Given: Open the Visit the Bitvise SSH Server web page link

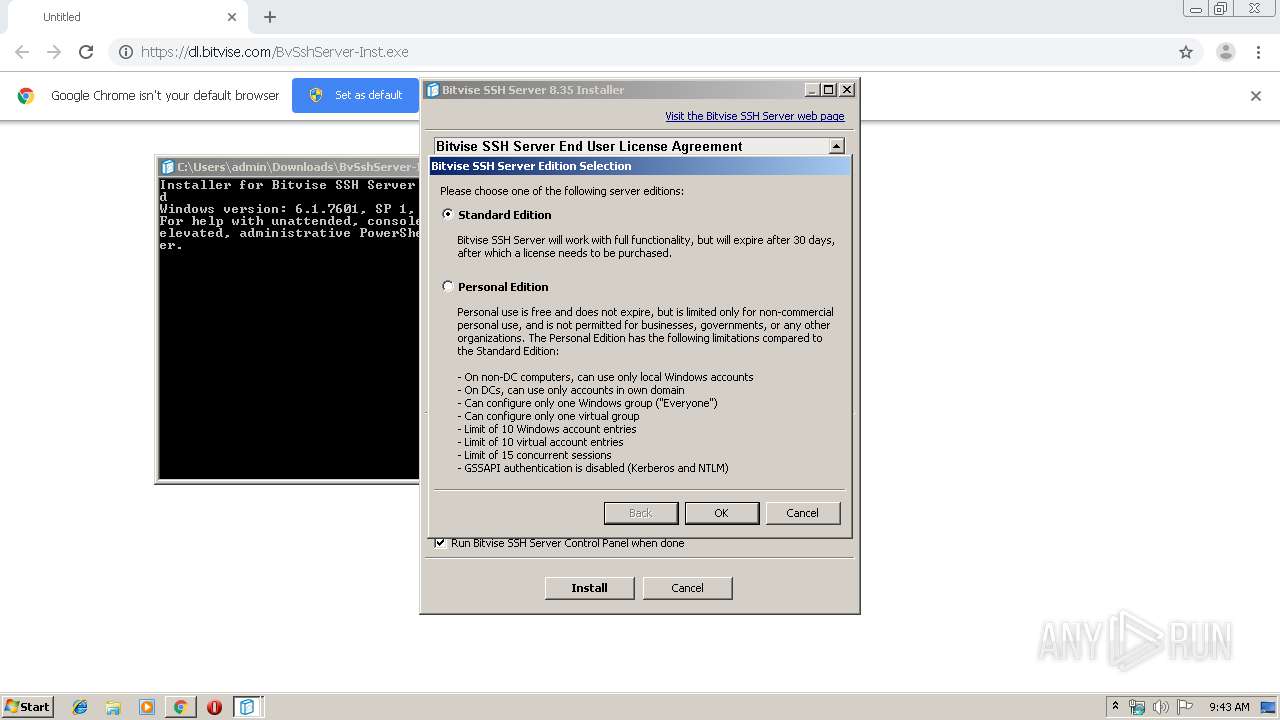Looking at the screenshot, I should click(x=755, y=116).
